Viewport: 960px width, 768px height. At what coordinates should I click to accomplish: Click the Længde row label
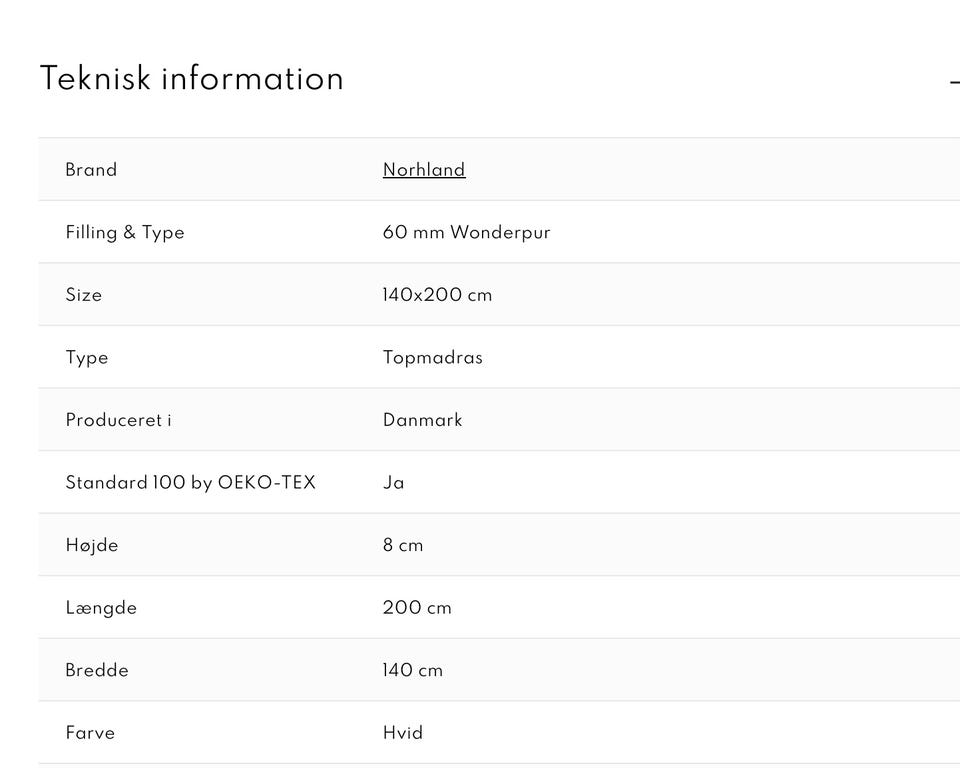click(101, 608)
